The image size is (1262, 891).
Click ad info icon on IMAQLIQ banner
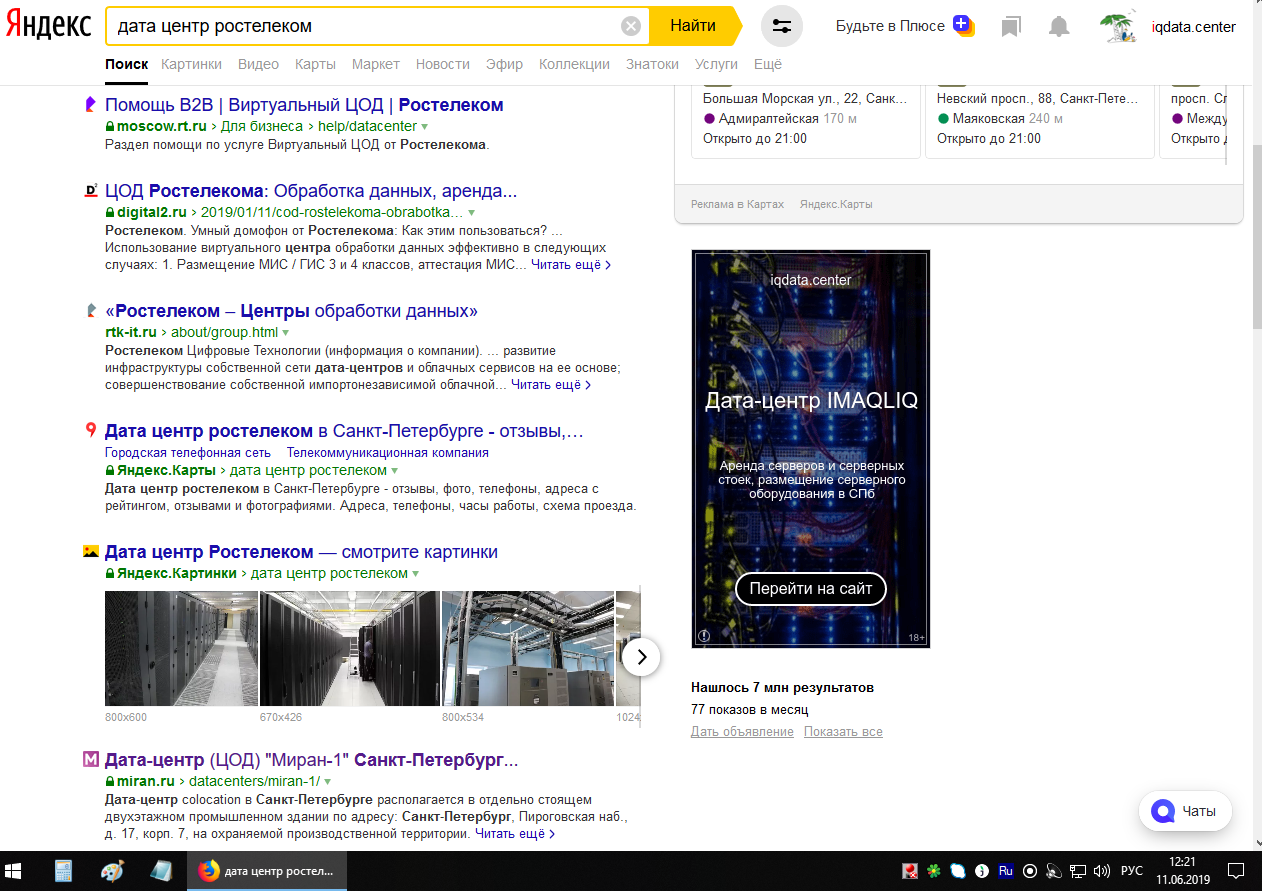coord(703,636)
